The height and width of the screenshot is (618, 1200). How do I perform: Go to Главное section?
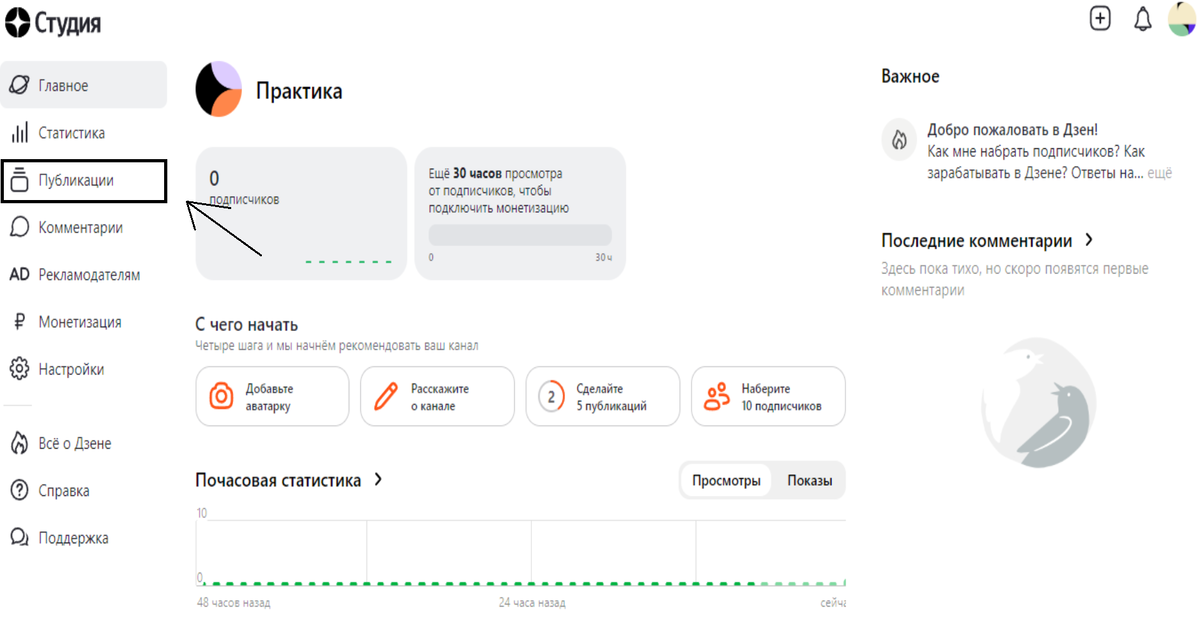(x=84, y=86)
